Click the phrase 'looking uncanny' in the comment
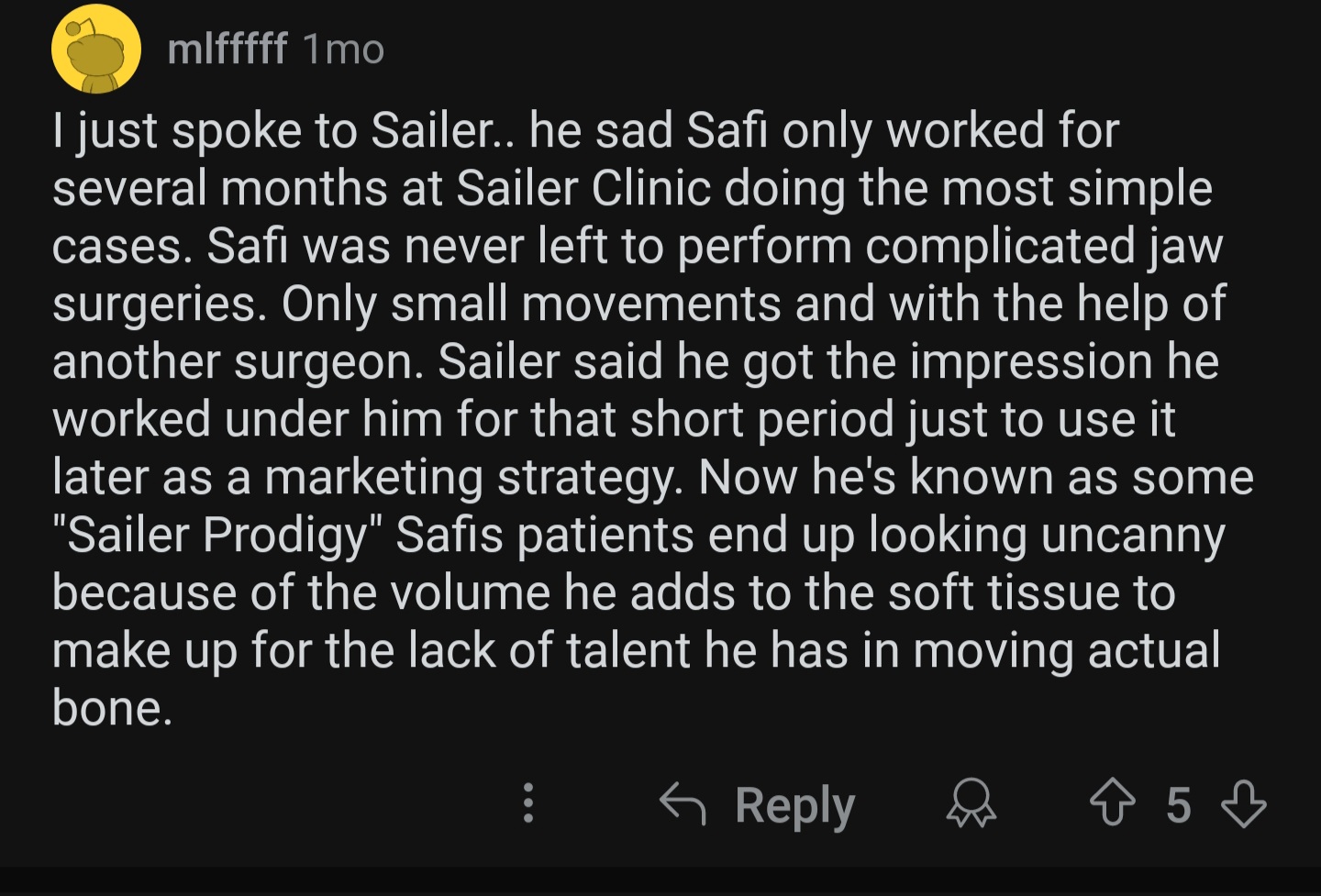The height and width of the screenshot is (896, 1321). 1047,536
